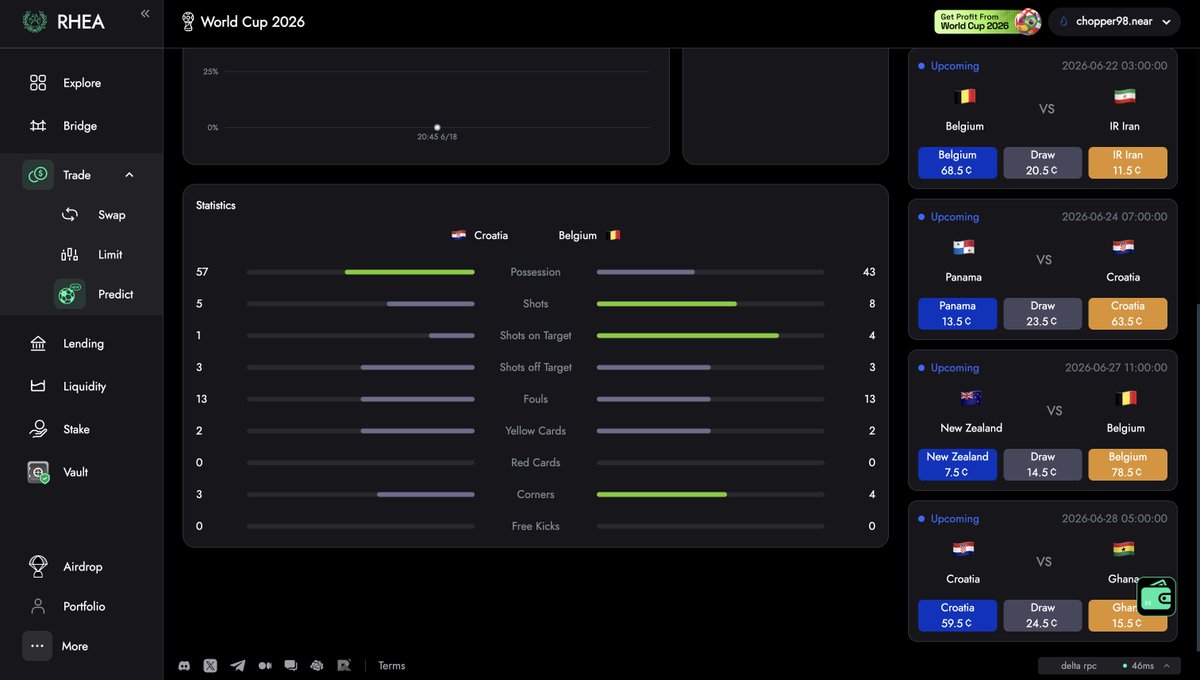The width and height of the screenshot is (1200, 680).
Task: Open the Explore page icon
Action: (38, 83)
